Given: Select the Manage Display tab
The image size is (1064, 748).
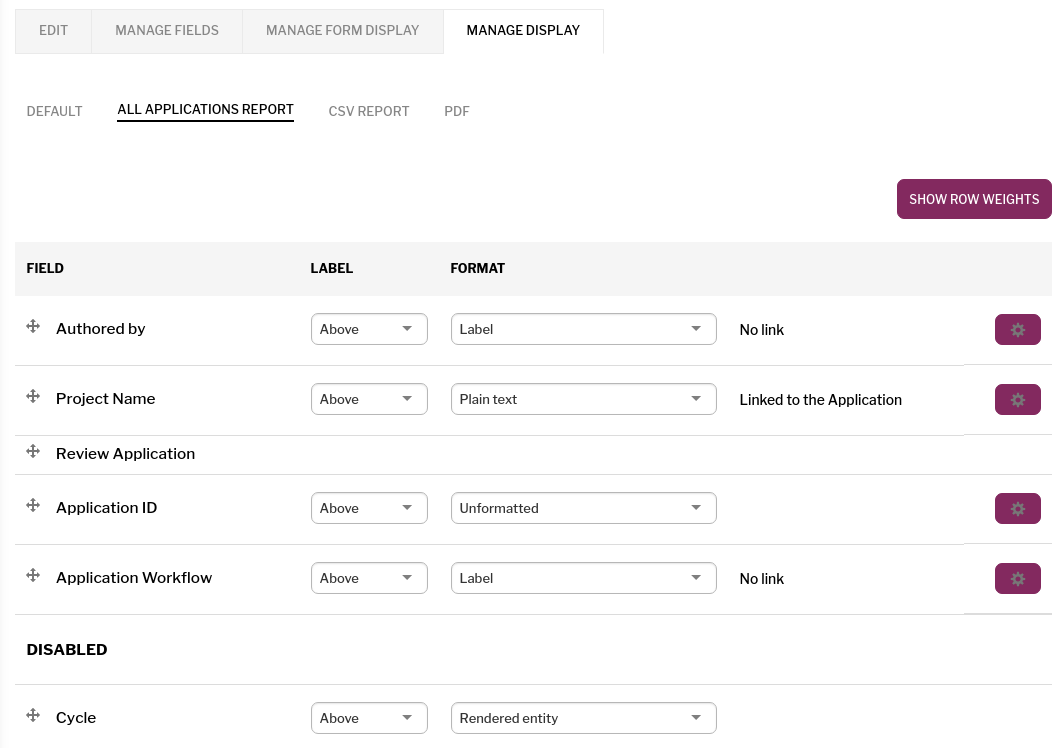Looking at the screenshot, I should (523, 31).
